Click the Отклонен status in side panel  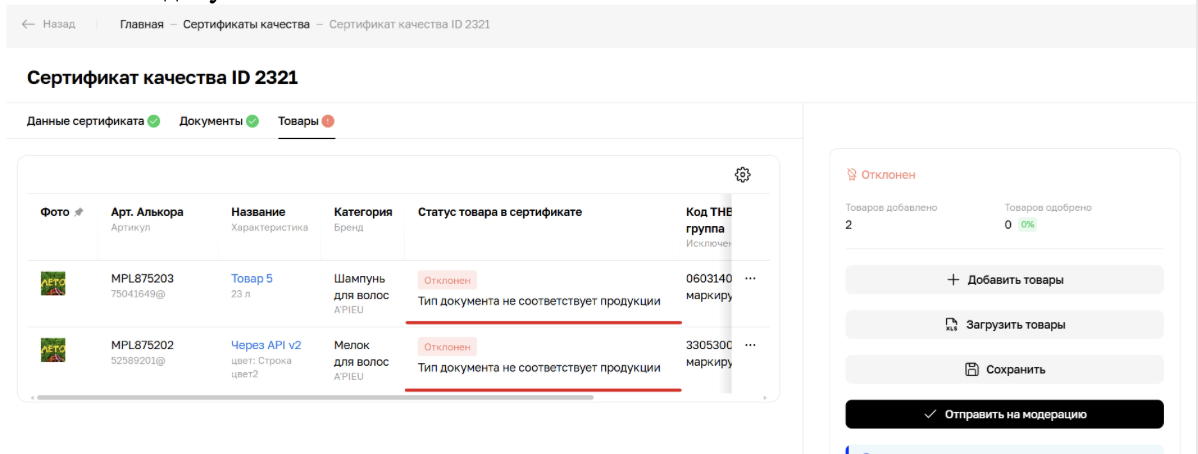coord(881,175)
